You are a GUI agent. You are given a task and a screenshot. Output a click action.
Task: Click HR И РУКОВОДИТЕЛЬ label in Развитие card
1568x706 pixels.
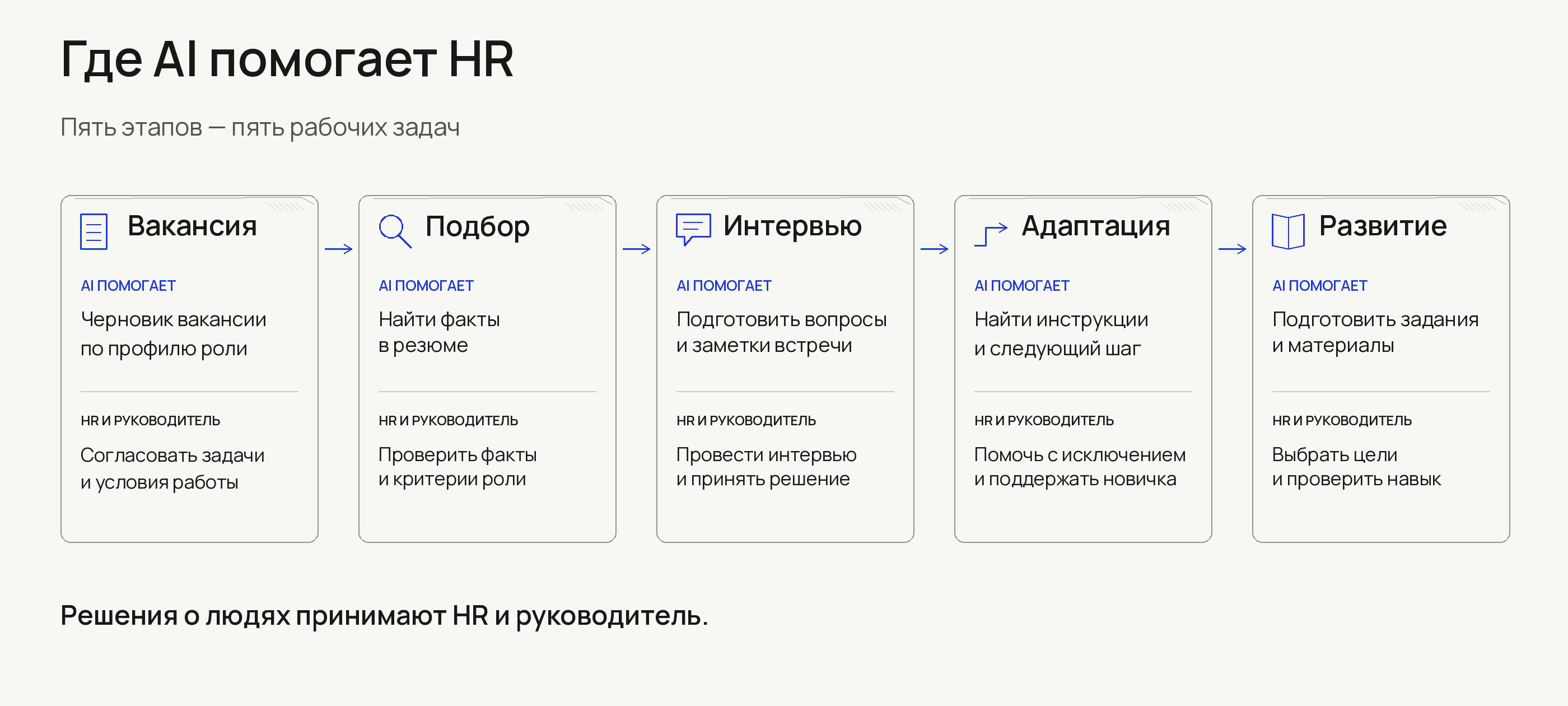click(1342, 420)
